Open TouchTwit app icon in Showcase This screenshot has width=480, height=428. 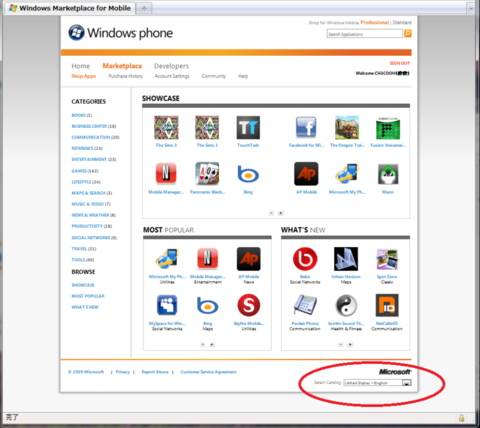[248, 128]
